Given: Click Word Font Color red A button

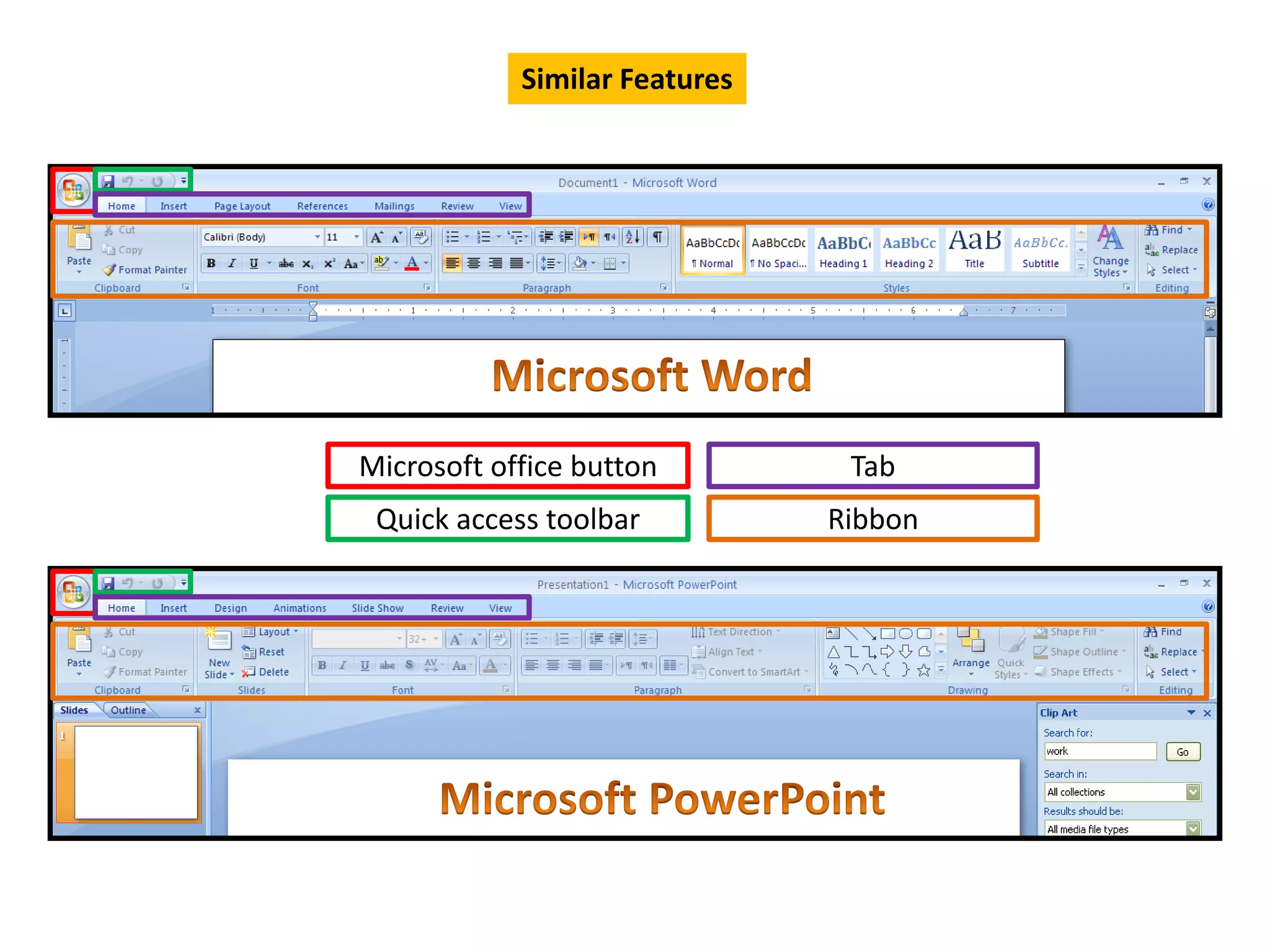Looking at the screenshot, I should pos(412,263).
